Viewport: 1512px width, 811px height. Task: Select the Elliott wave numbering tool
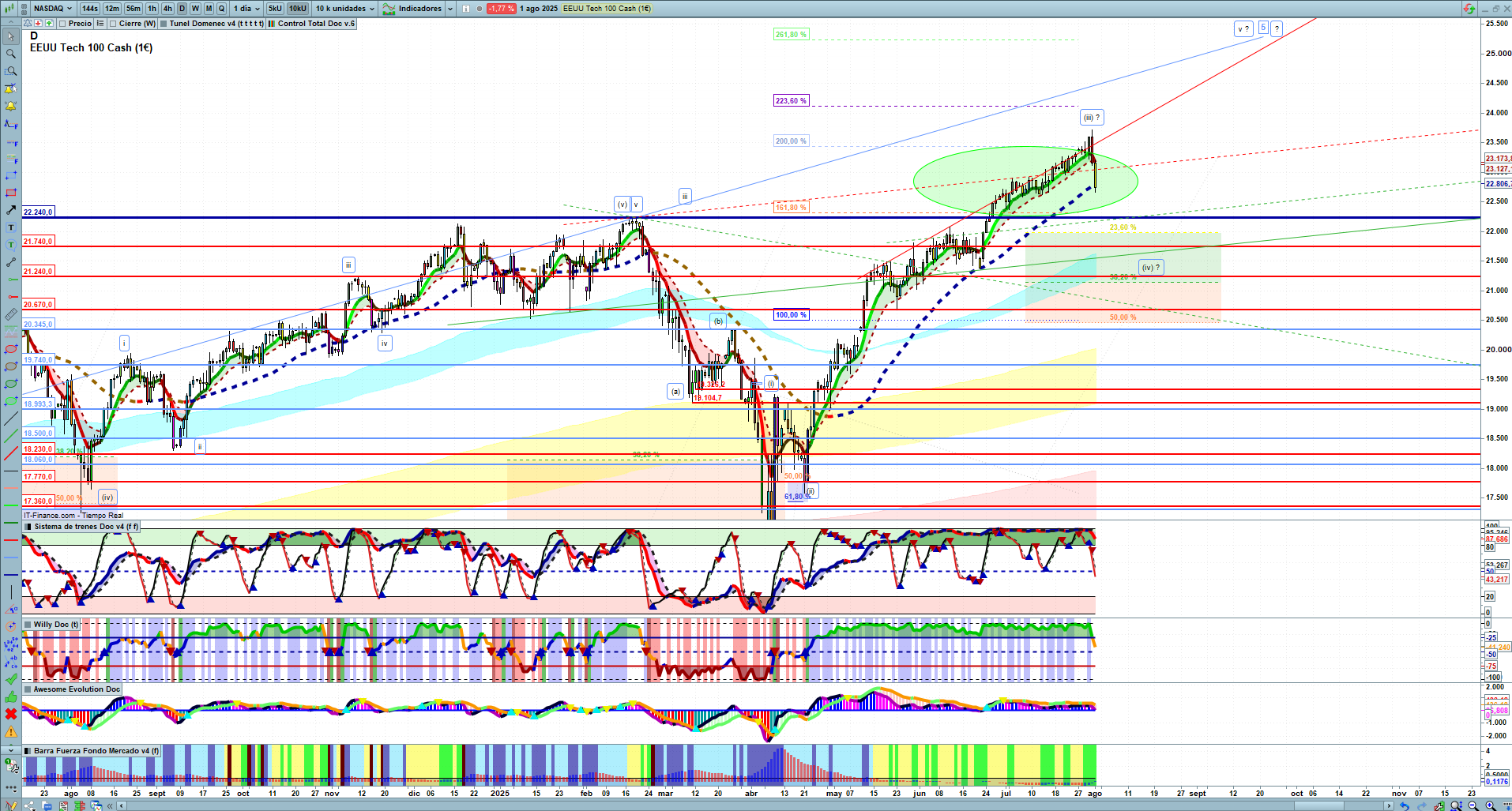tap(11, 644)
